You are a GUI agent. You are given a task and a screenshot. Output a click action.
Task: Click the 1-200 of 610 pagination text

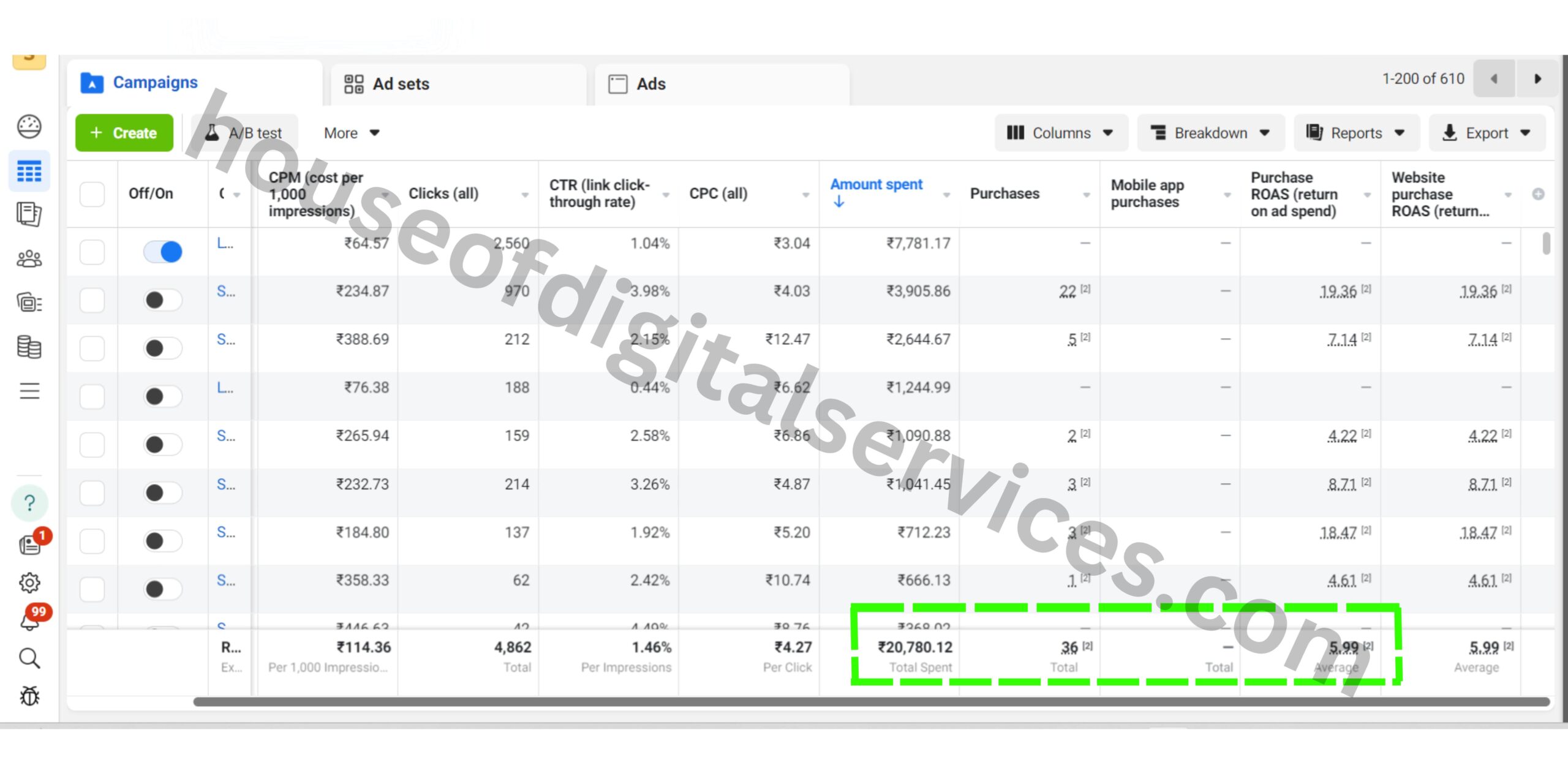[1423, 79]
